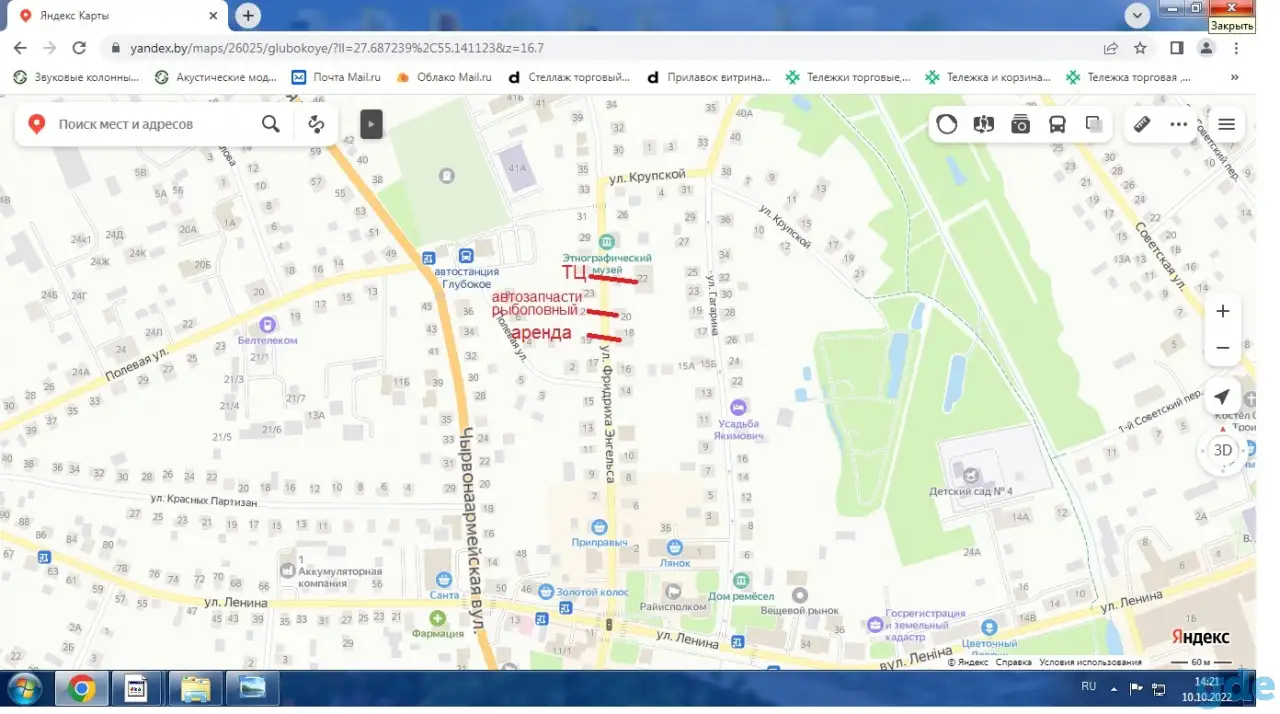Open the 'Почта Mail.ru' bookmark

[337, 77]
